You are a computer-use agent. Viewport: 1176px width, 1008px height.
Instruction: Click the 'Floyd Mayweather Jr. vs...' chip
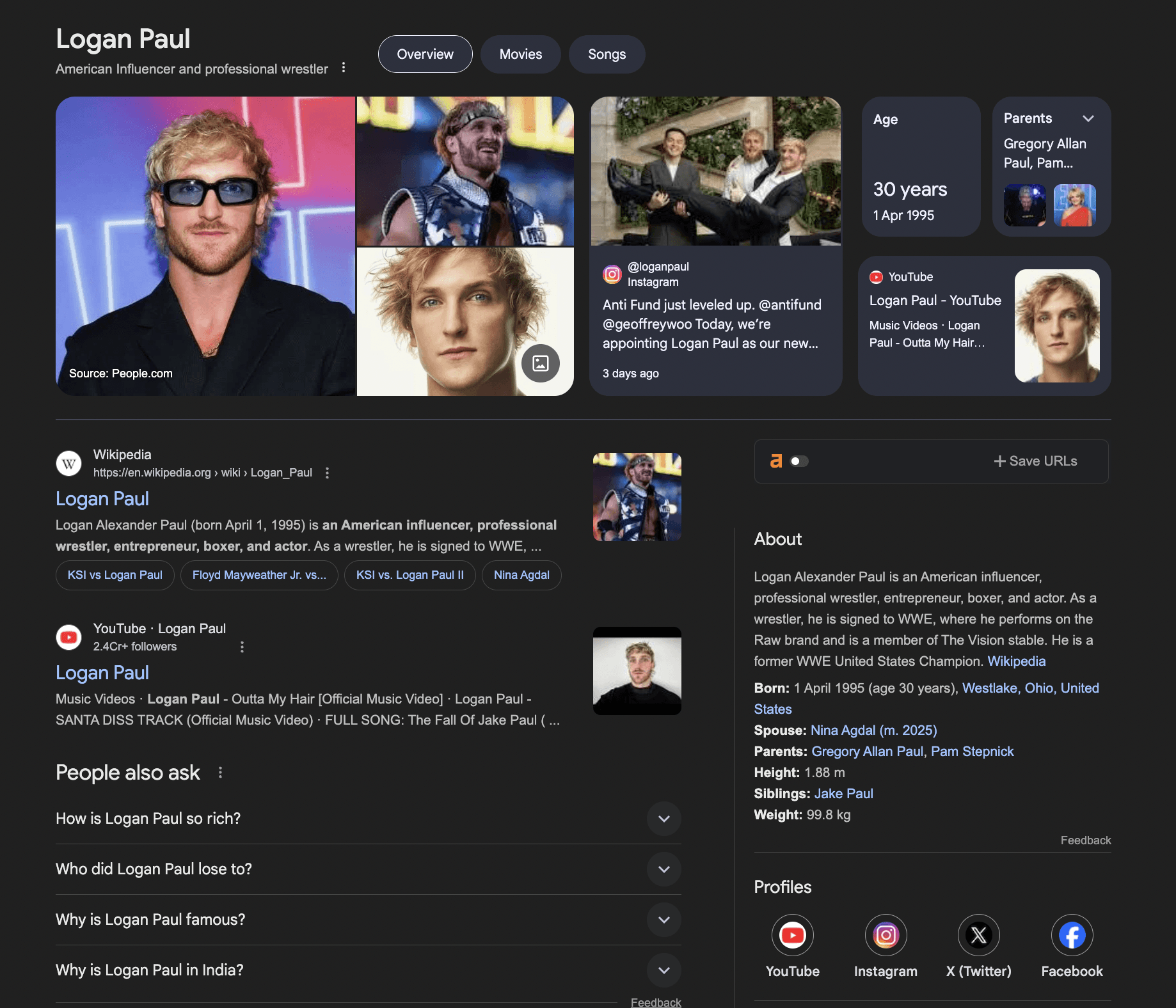tap(259, 575)
